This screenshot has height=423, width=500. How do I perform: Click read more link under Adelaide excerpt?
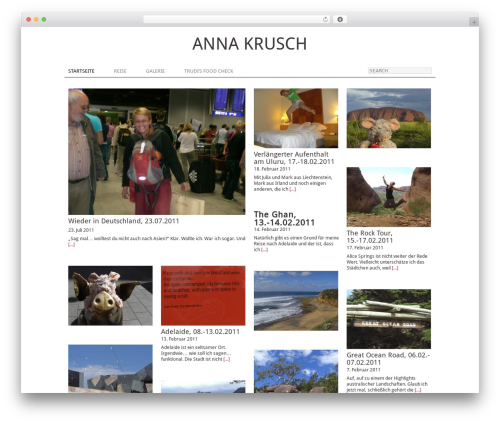(227, 359)
